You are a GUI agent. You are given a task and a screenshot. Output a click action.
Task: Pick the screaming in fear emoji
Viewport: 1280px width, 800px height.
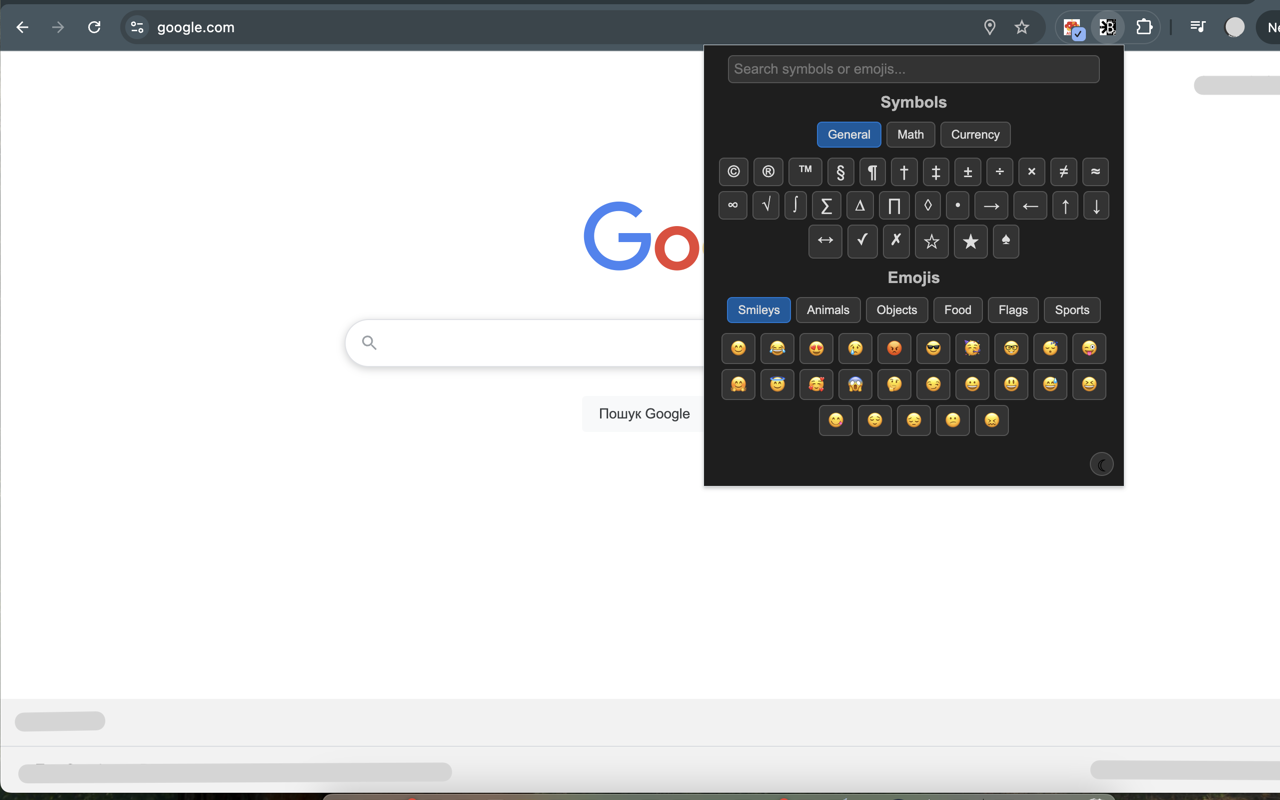(x=855, y=384)
